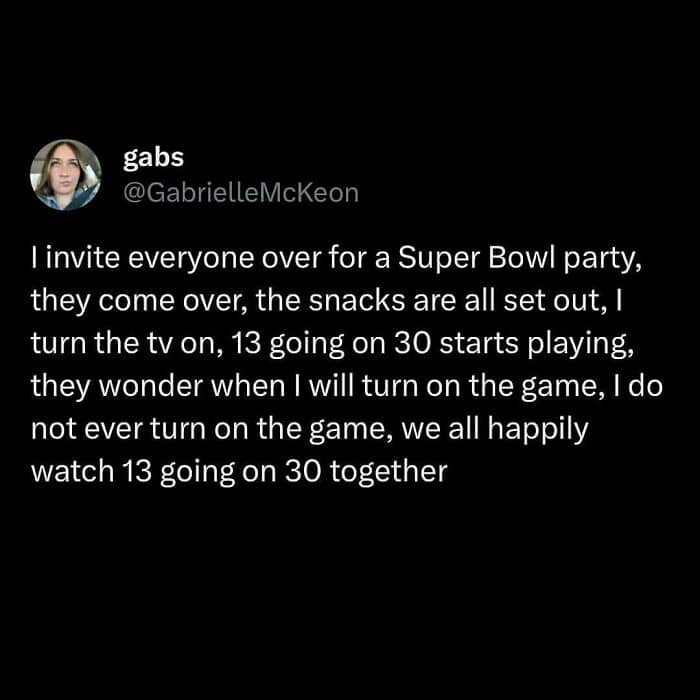The image size is (700, 700).
Task: Click the word snacks in the tweet
Action: pyautogui.click(x=357, y=301)
